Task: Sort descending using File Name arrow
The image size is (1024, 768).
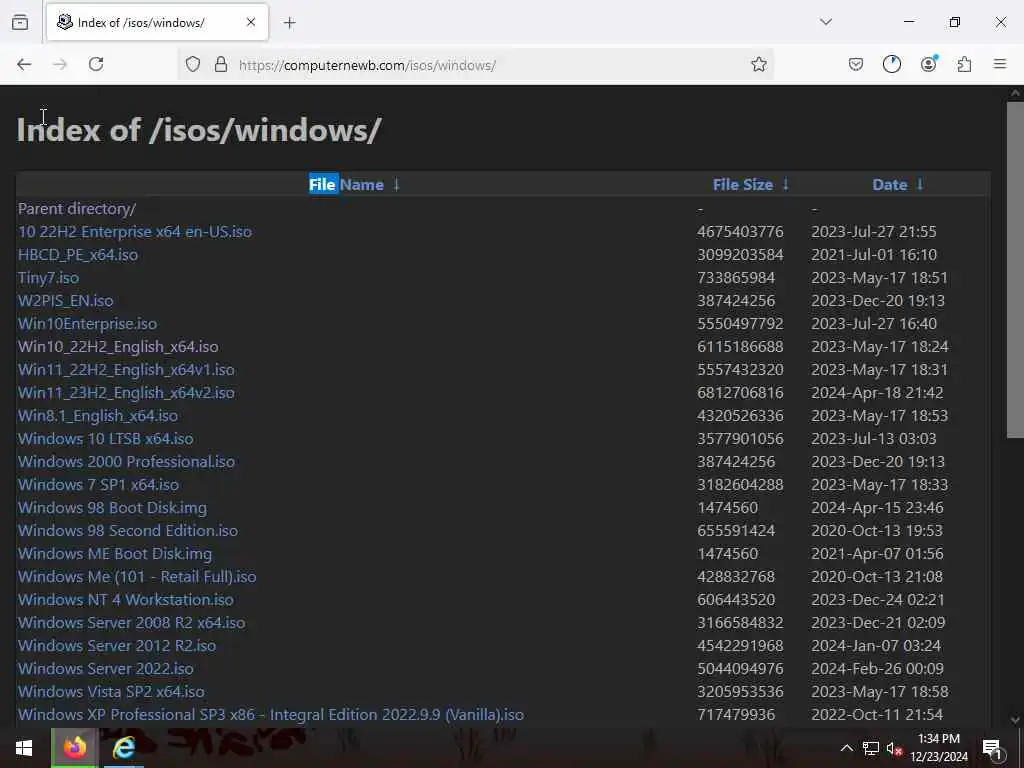Action: click(396, 185)
